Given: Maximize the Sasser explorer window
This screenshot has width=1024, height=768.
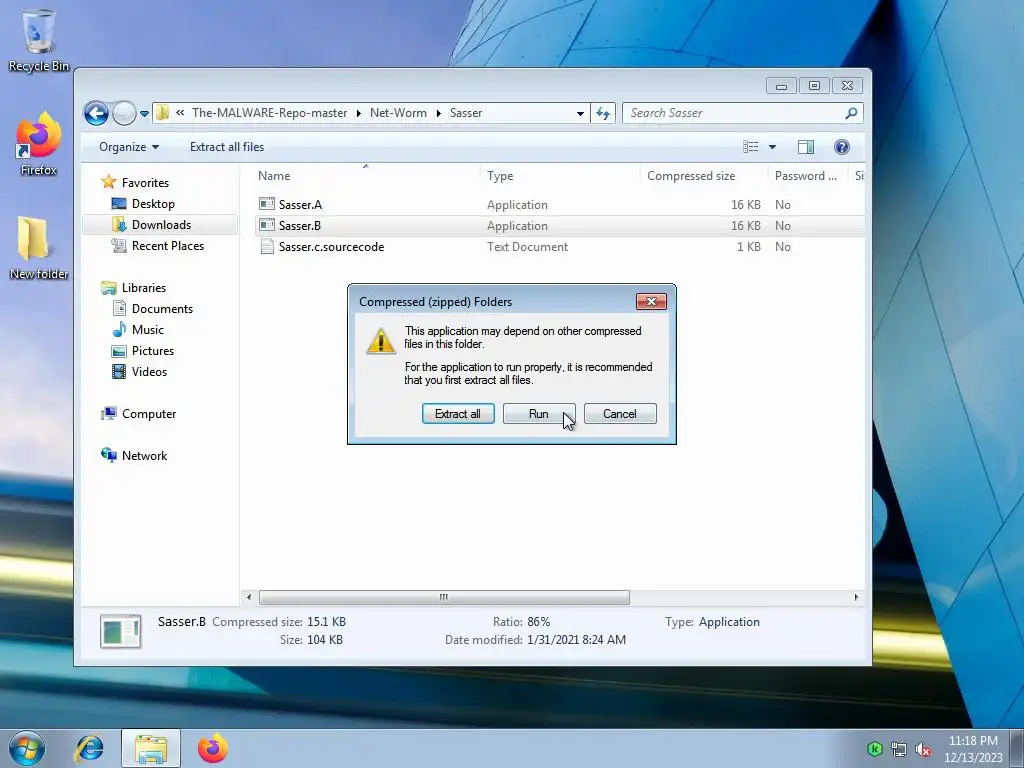Looking at the screenshot, I should (814, 86).
